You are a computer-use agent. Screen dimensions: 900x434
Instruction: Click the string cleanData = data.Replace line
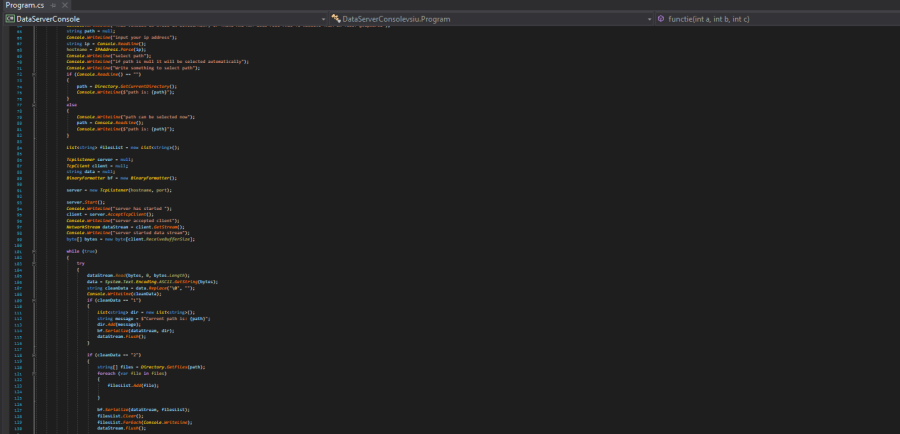(x=141, y=288)
